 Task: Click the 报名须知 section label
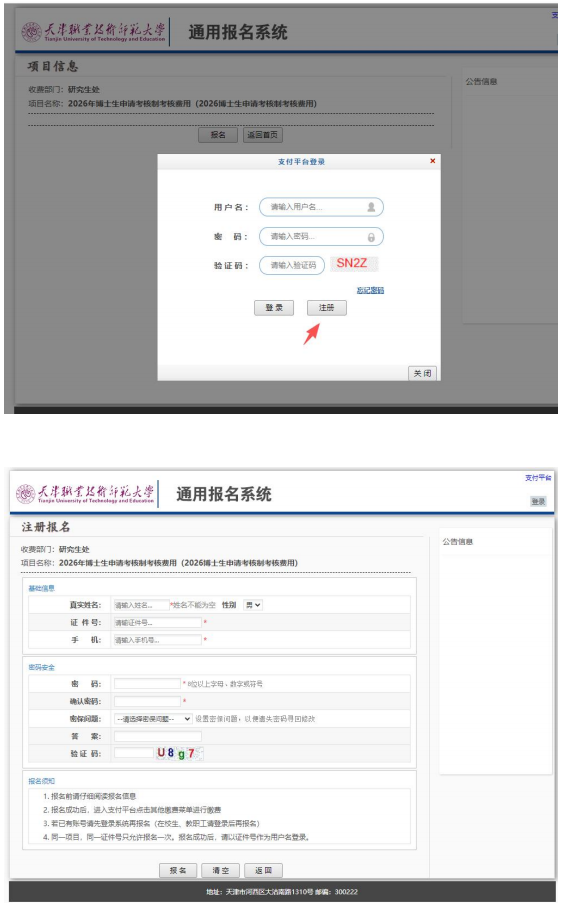tap(42, 781)
